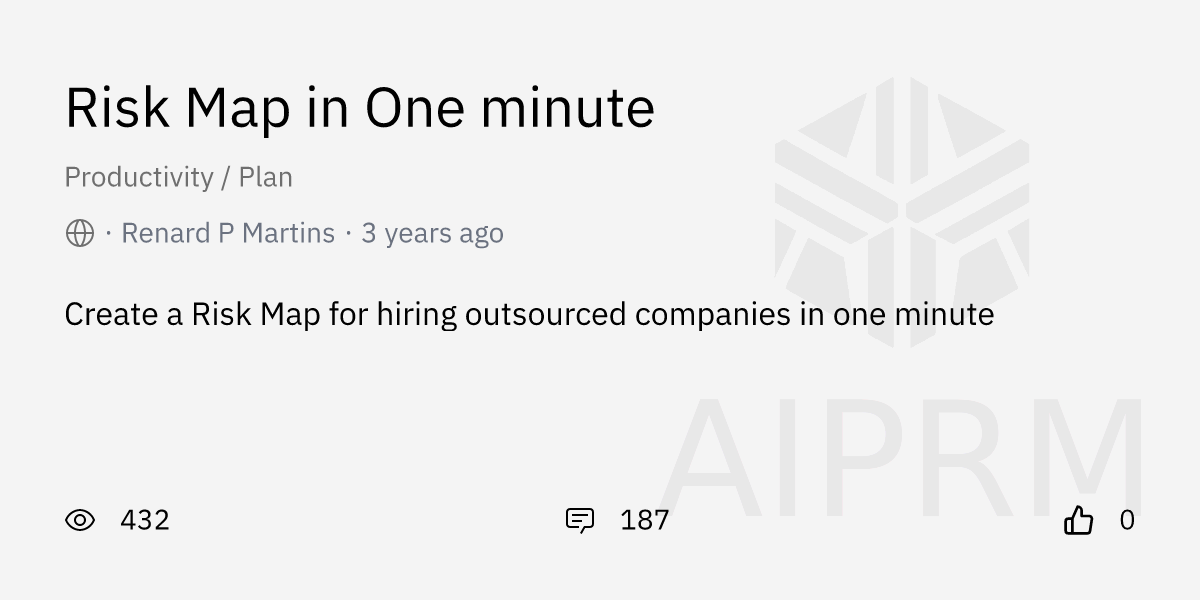The height and width of the screenshot is (600, 1200).
Task: Select the Productivity category label
Action: coord(139,177)
